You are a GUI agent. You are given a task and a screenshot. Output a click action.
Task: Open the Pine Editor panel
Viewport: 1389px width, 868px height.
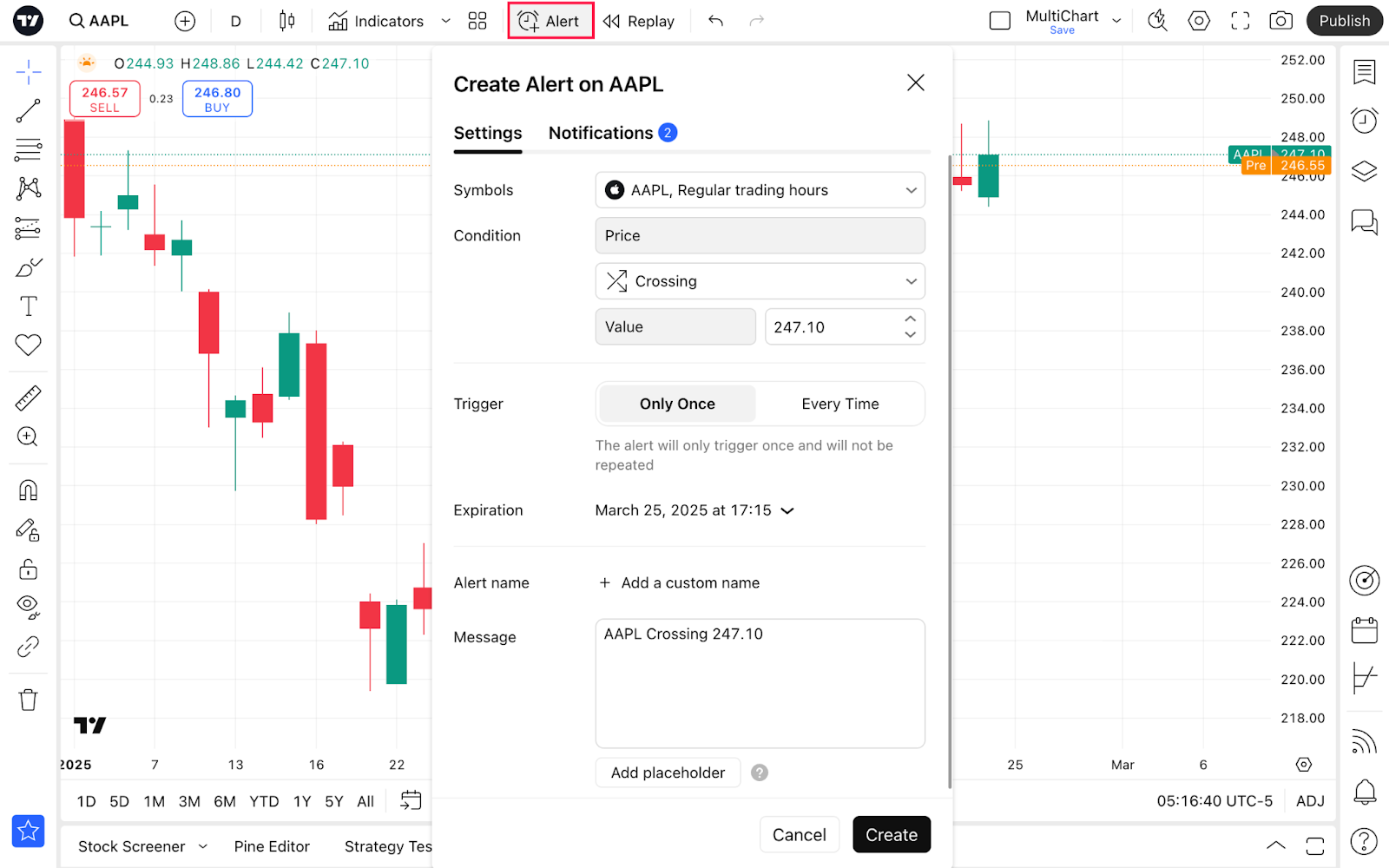[x=272, y=846]
